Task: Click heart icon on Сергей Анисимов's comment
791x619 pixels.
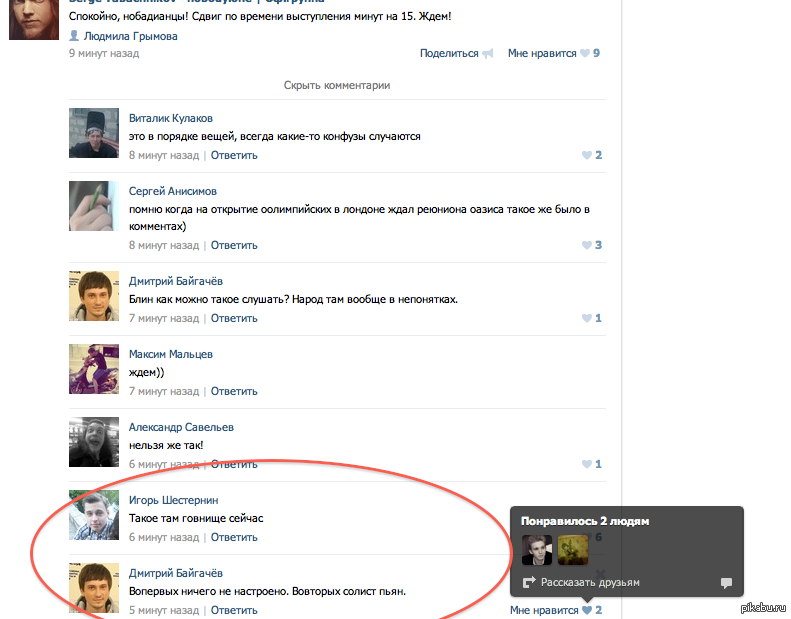Action: coord(586,246)
